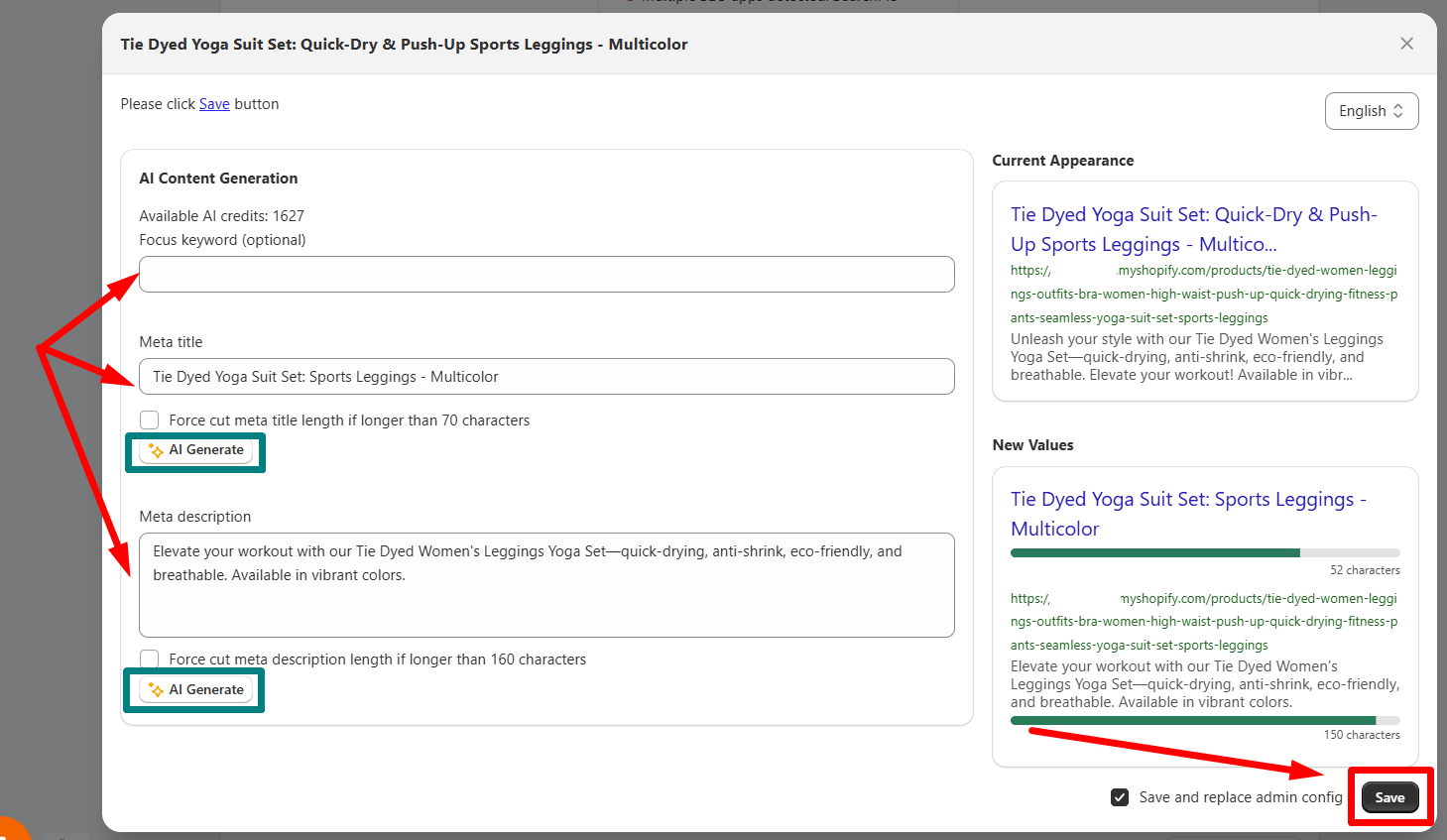Enable force cut meta description length
The height and width of the screenshot is (840, 1447).
(x=150, y=660)
